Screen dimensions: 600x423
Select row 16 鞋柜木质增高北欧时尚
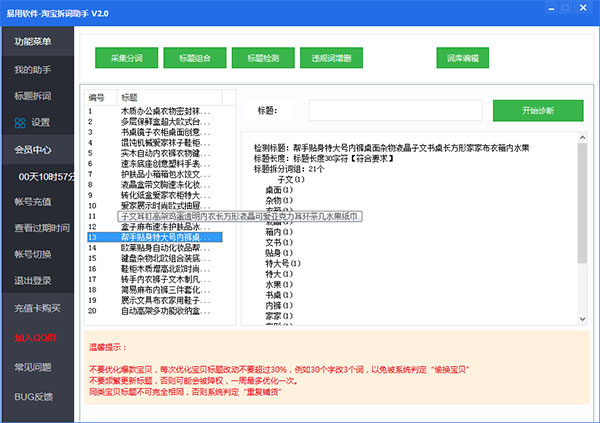pos(155,269)
